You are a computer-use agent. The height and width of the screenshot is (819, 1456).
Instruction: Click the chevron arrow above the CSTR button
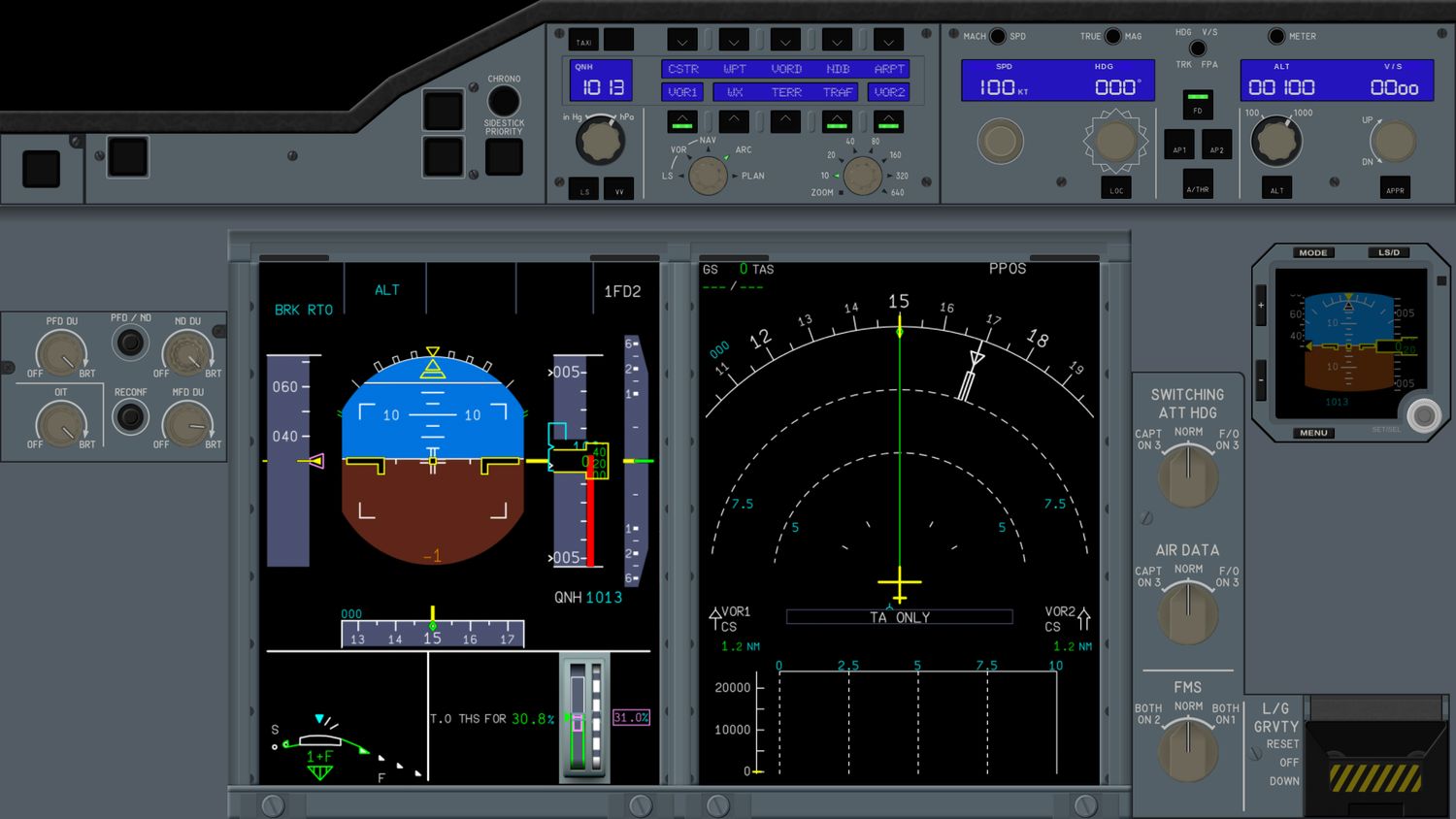682,40
